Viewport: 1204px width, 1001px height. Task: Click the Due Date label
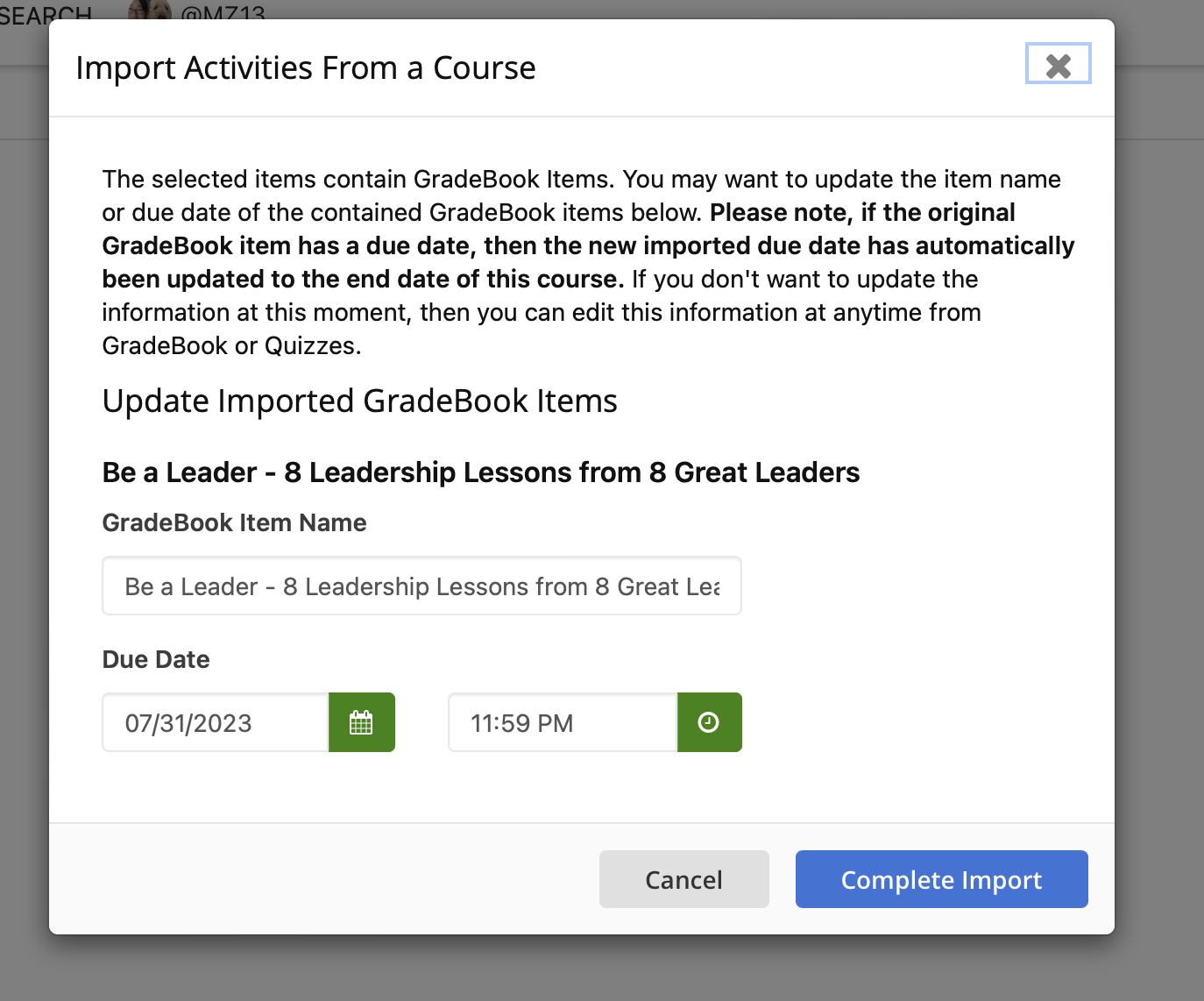[x=156, y=659]
